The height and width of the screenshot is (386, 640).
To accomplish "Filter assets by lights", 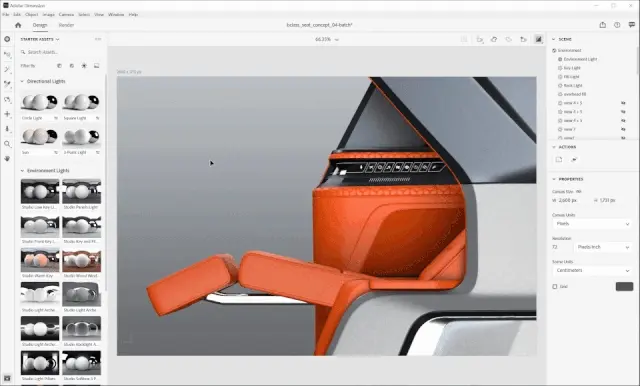I will pos(84,65).
